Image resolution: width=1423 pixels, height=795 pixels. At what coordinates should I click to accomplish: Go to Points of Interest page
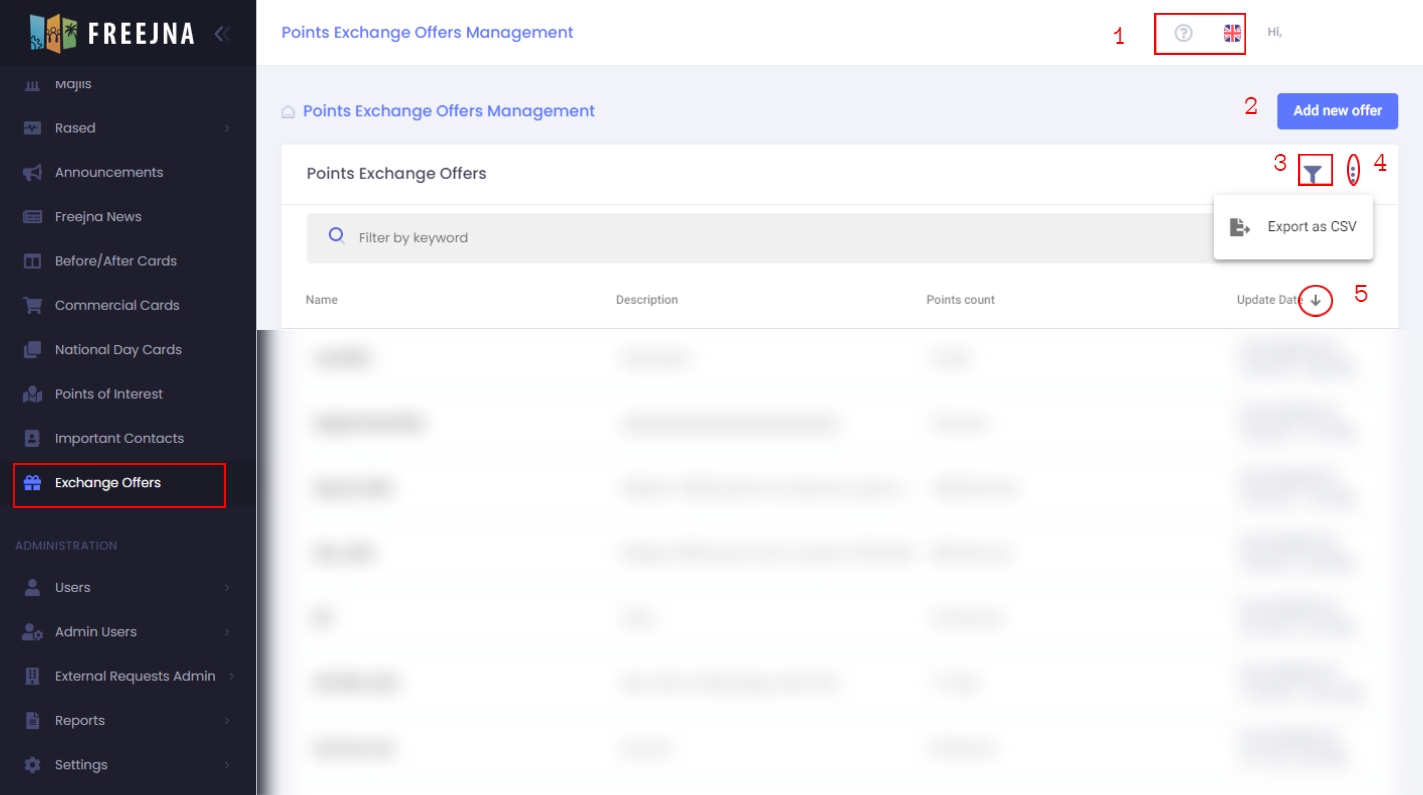pyautogui.click(x=108, y=394)
